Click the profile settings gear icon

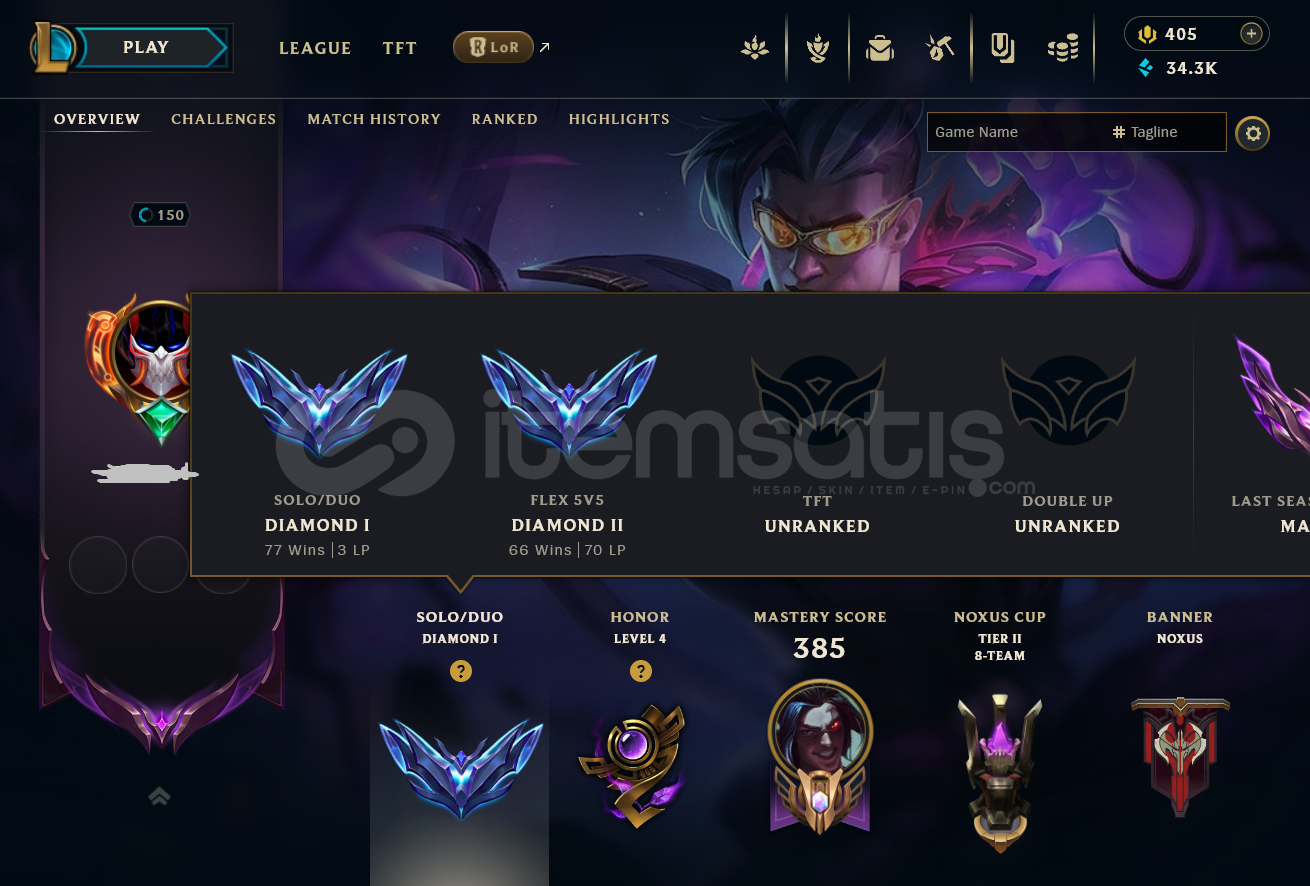pos(1252,133)
